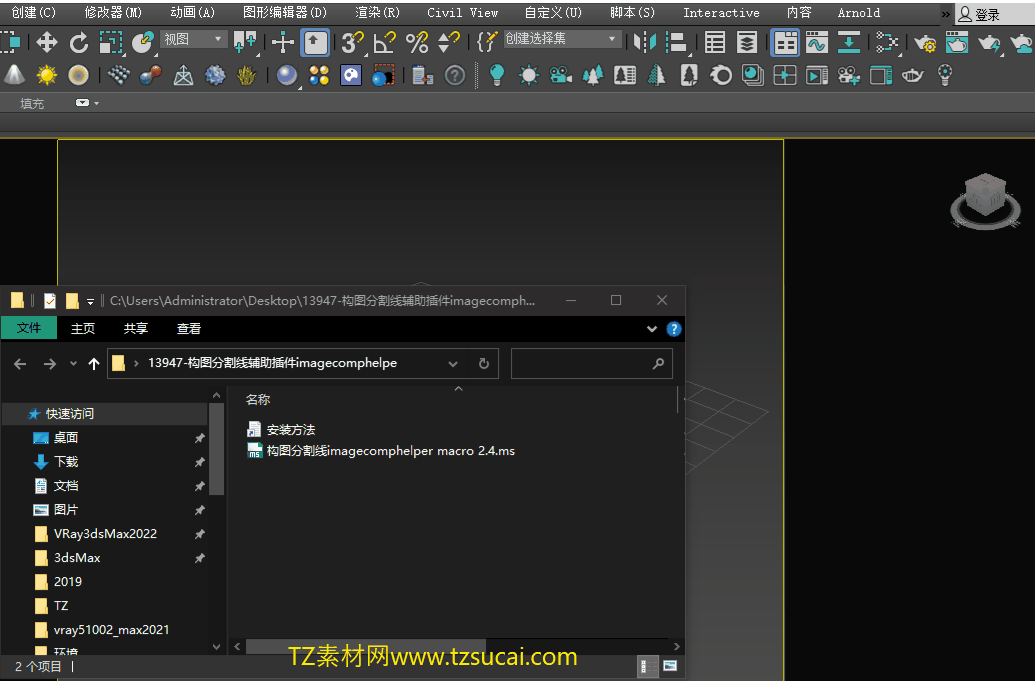This screenshot has height=681, width=1035.
Task: Open Render Setup teapot-gear icon
Action: pyautogui.click(x=925, y=42)
